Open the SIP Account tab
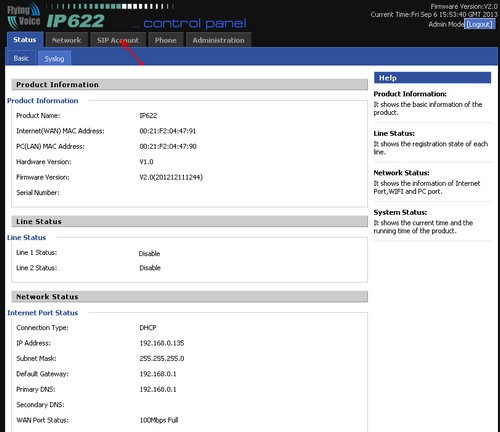This screenshot has width=500, height=432. 118,40
